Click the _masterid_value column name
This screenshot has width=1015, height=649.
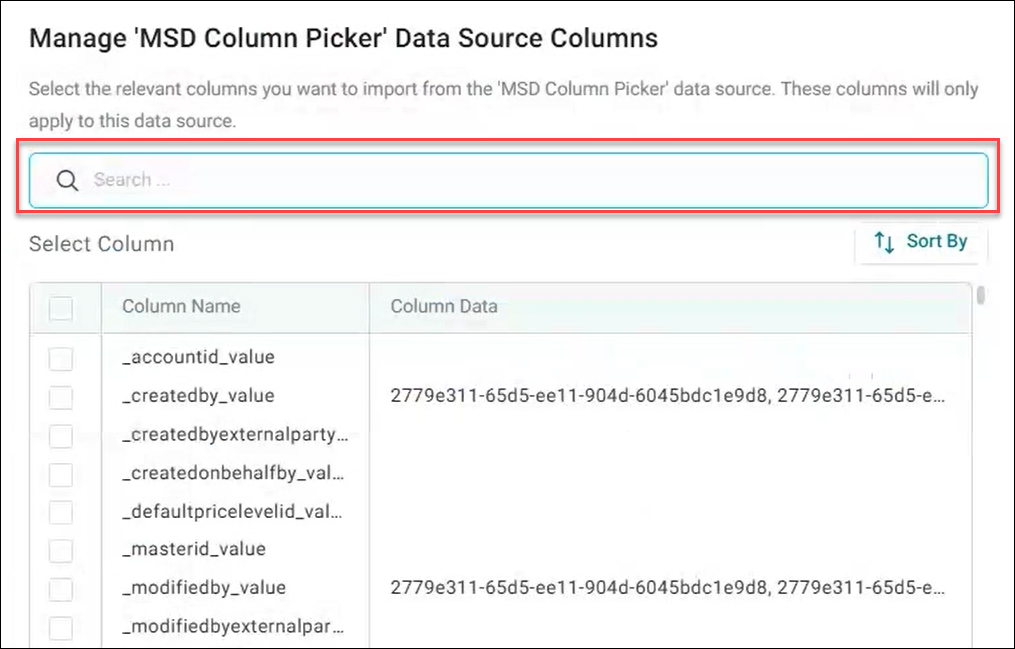click(x=194, y=549)
